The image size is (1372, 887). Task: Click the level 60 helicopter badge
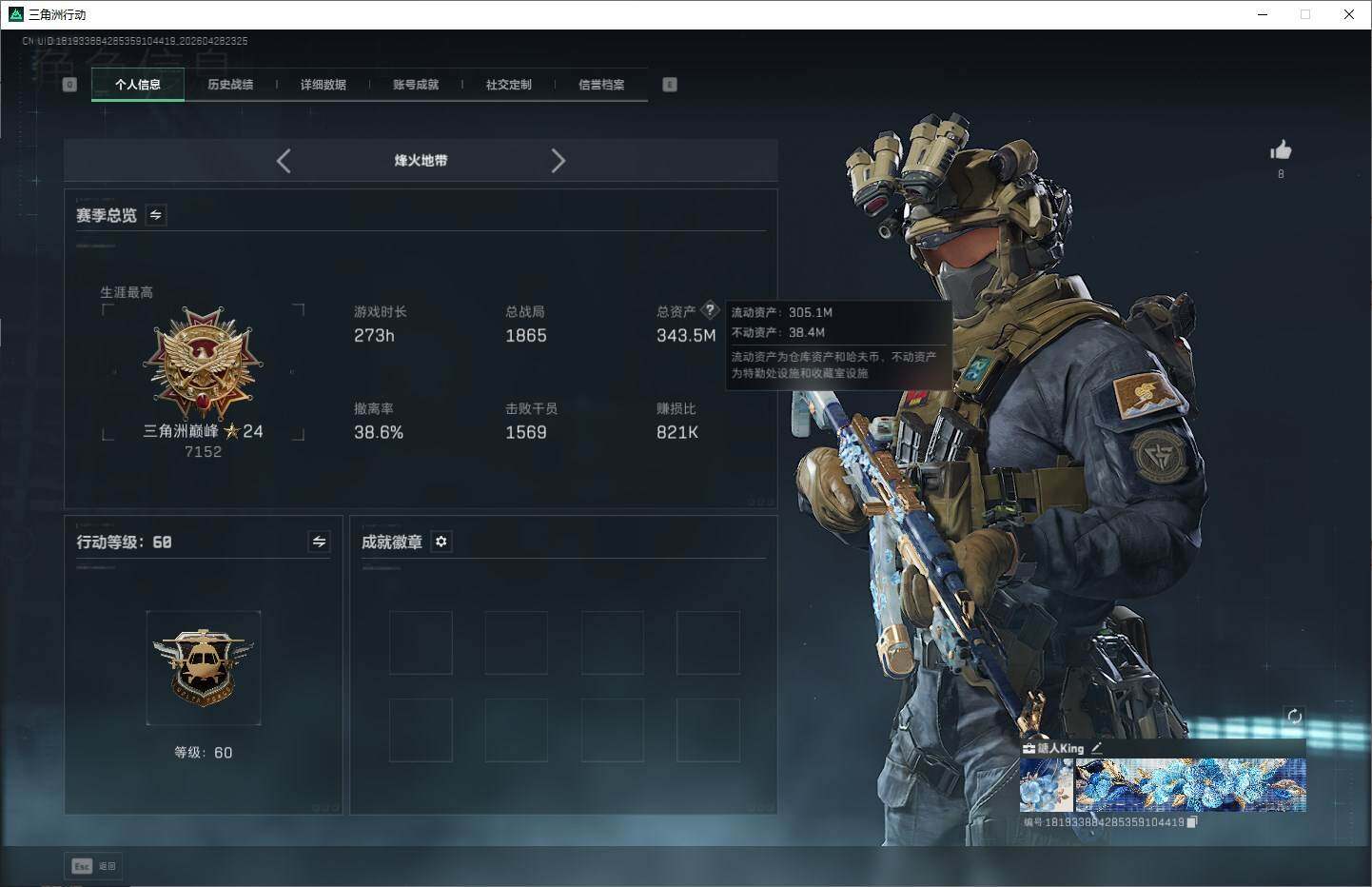point(204,667)
